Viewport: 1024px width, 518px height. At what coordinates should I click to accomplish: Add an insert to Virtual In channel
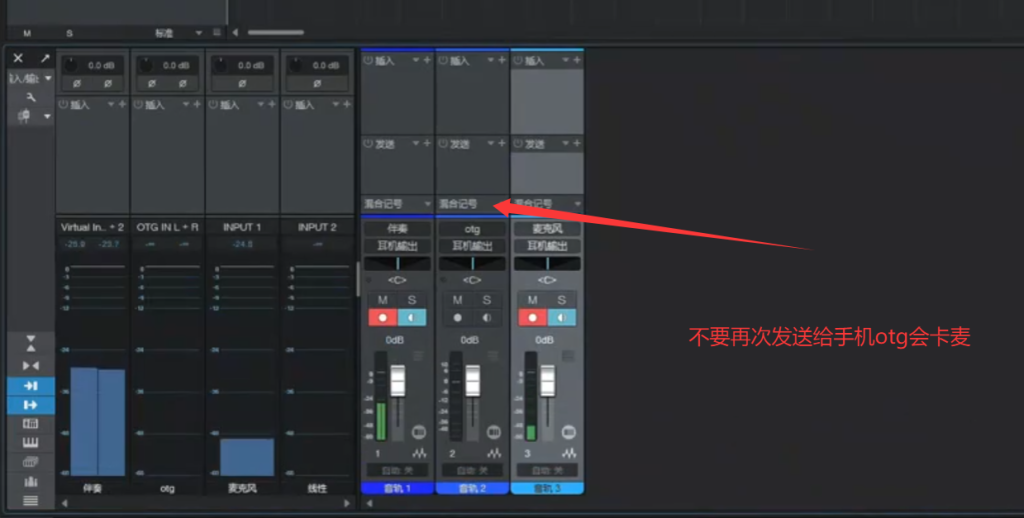pyautogui.click(x=122, y=105)
